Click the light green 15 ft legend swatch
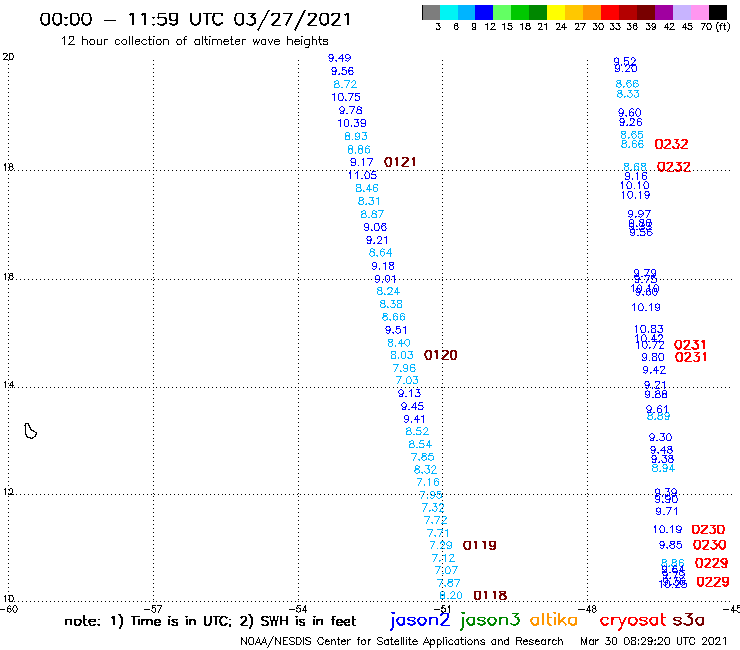Viewport: 740px width, 650px height. (x=502, y=12)
